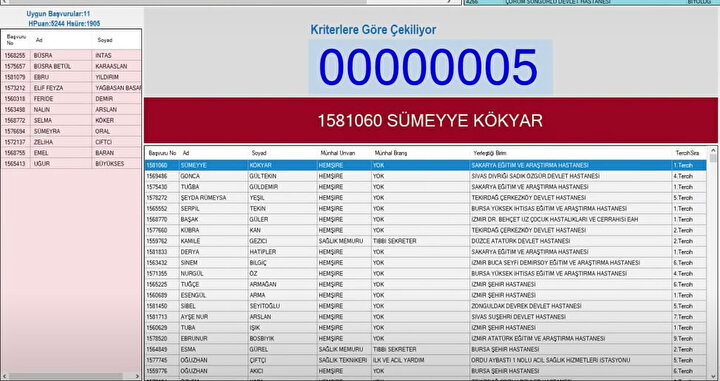Select the KAMİLE GEZİCİ row in results

[x=426, y=241]
